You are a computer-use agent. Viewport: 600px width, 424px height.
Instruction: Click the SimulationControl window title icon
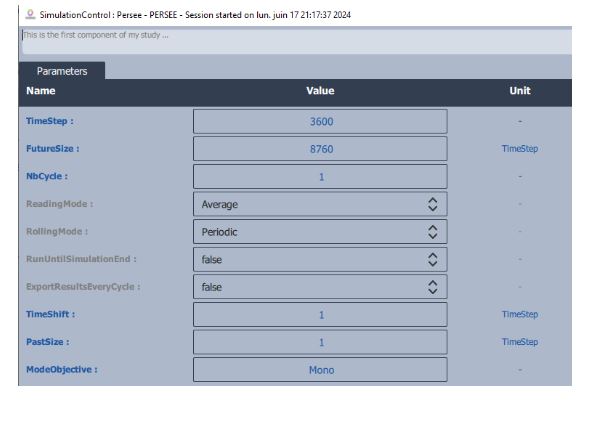30,15
